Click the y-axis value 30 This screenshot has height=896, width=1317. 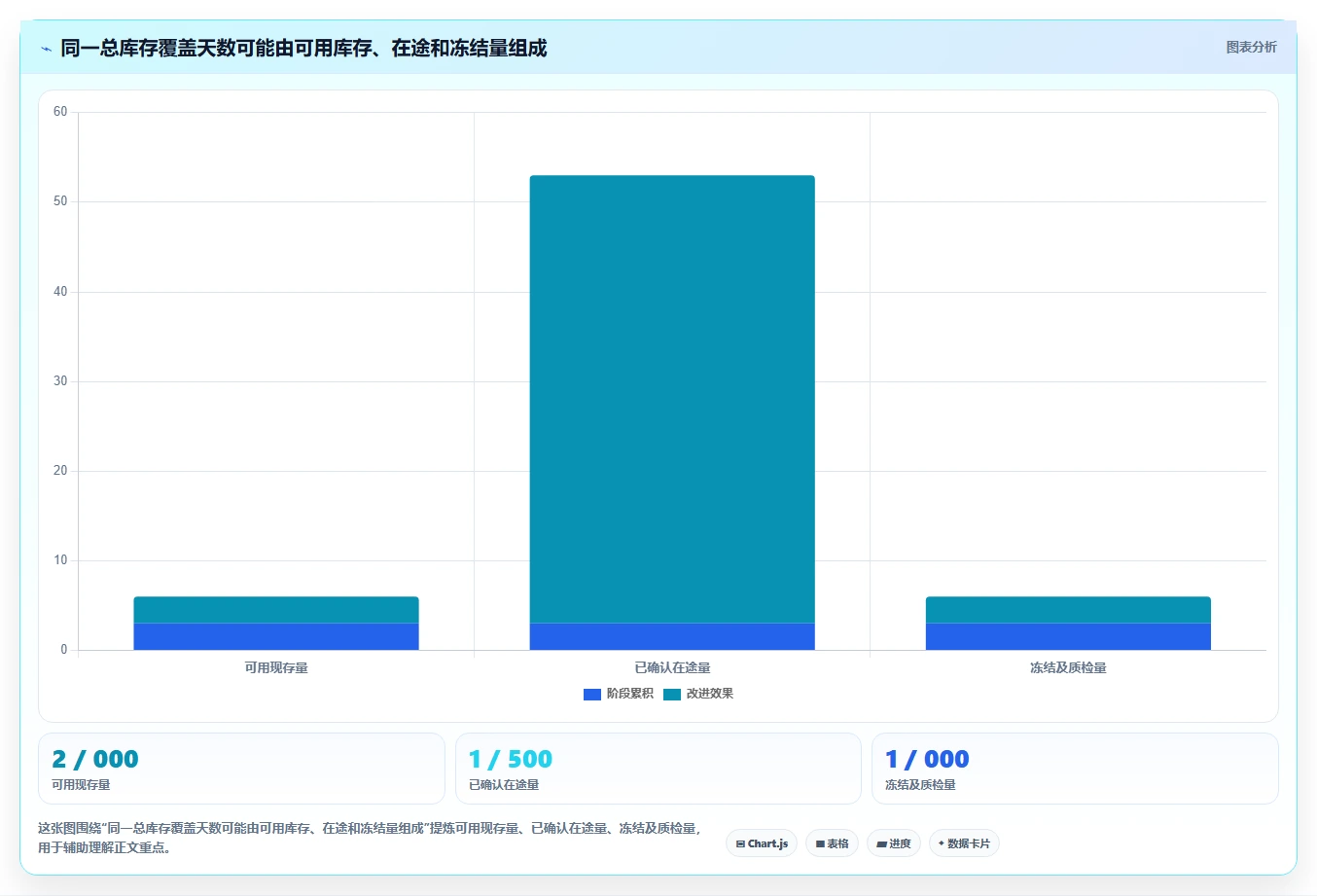click(60, 381)
